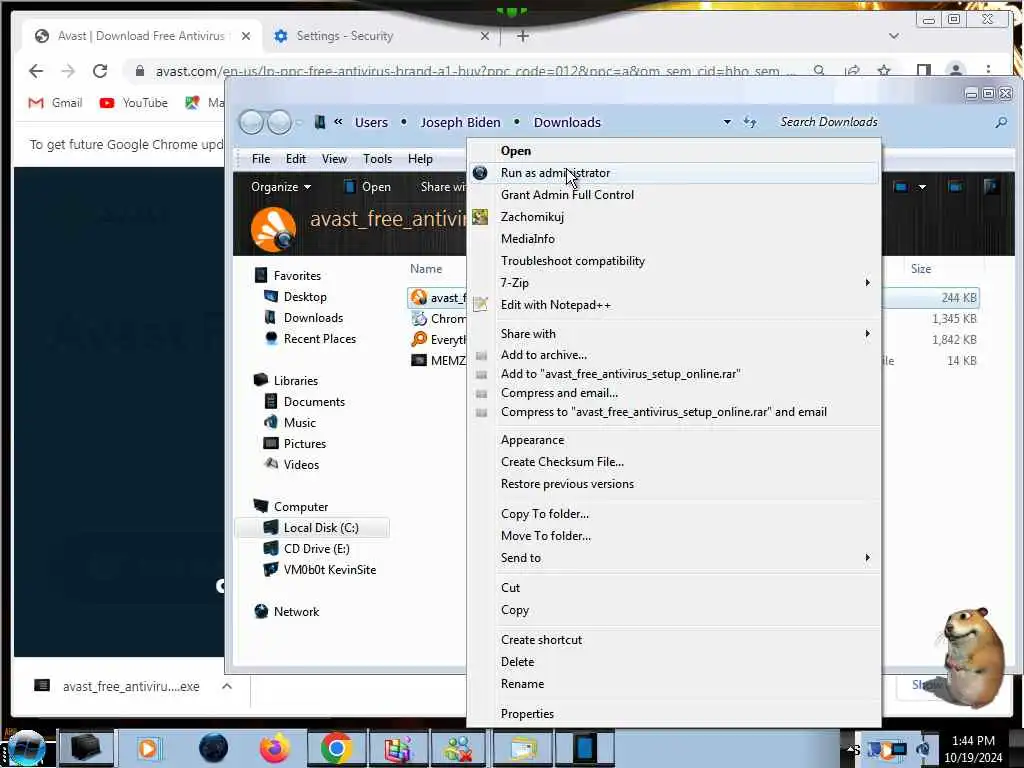Choose Add to archive...
Screen dimensions: 1024x768
[673, 355]
